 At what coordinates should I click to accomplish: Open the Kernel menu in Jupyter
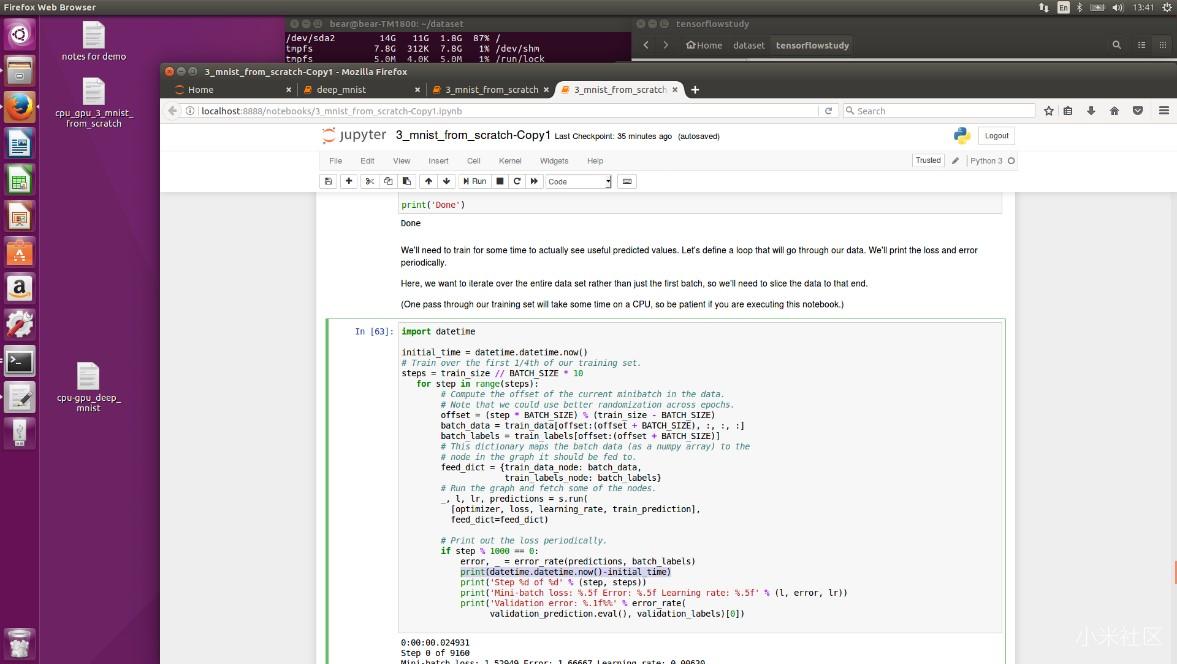(x=510, y=161)
